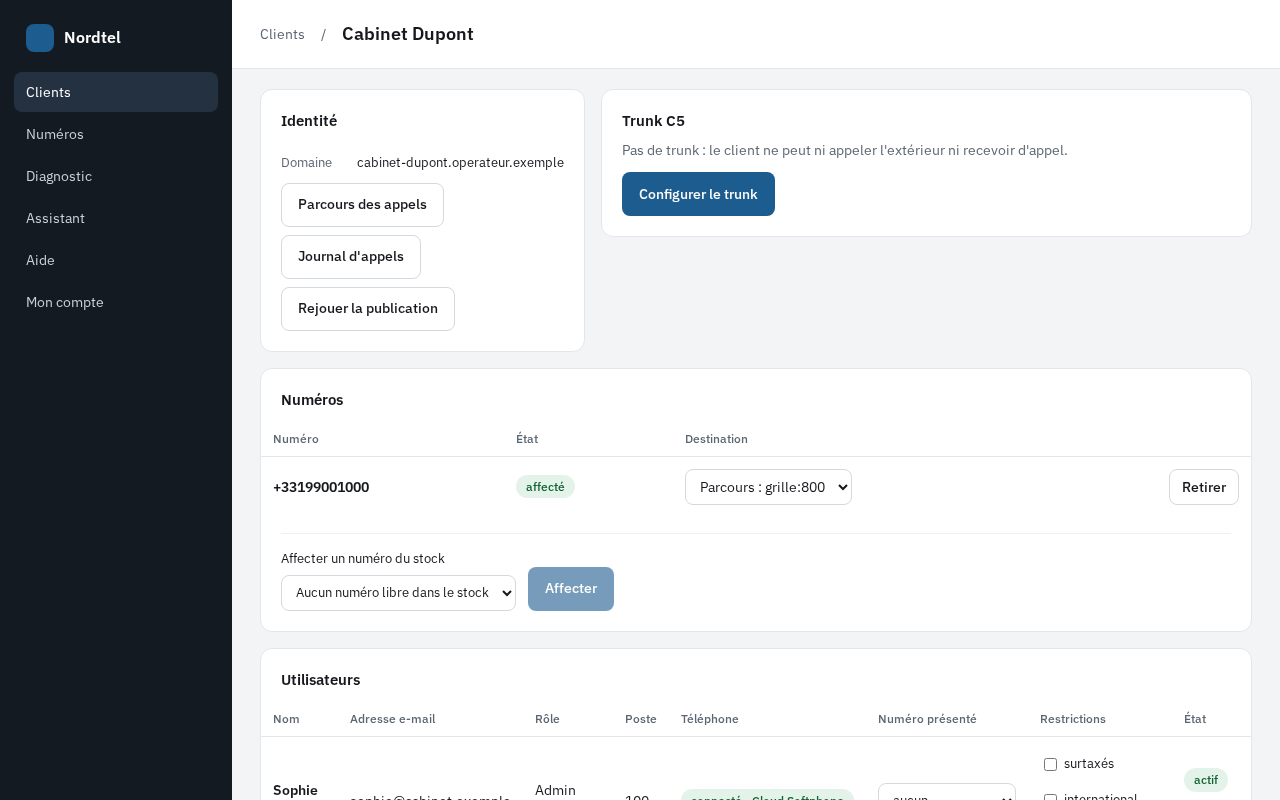Click the Cabinet Dupont page title
The image size is (1280, 800).
pos(408,34)
